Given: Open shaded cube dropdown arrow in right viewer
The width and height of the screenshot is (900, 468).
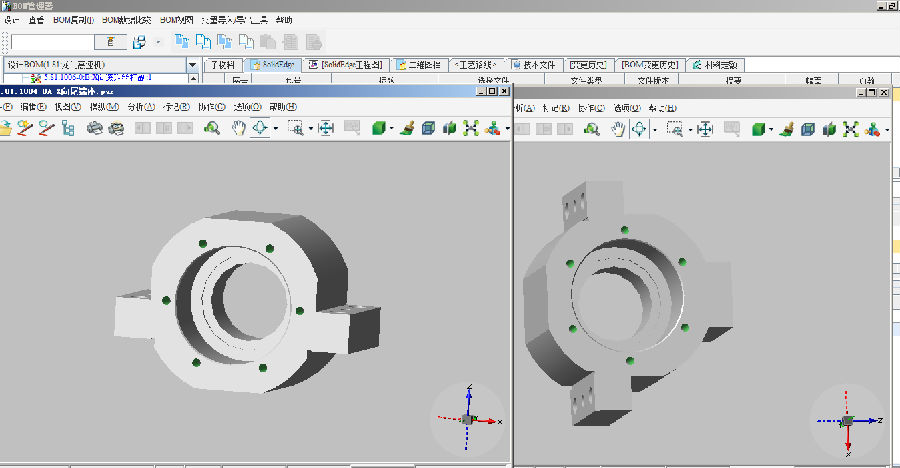Looking at the screenshot, I should (771, 130).
